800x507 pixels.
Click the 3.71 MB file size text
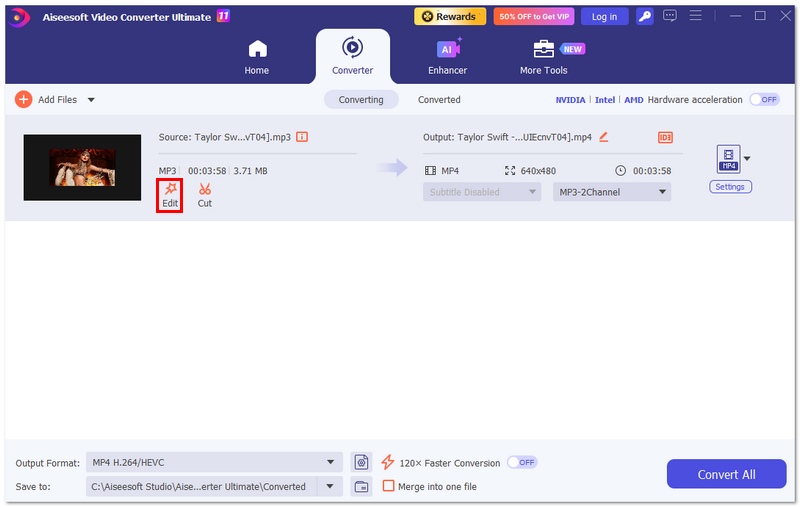pyautogui.click(x=251, y=171)
